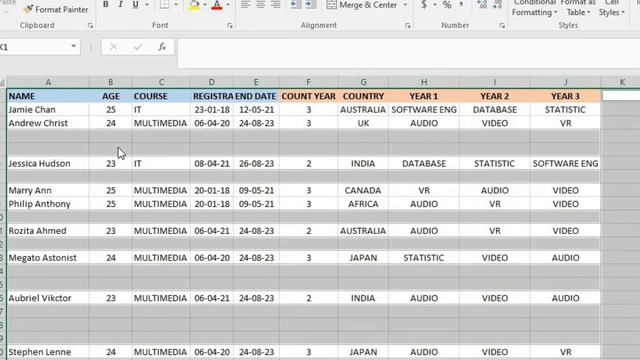Click the Select All corner triangle
The image size is (640, 360).
(2, 82)
